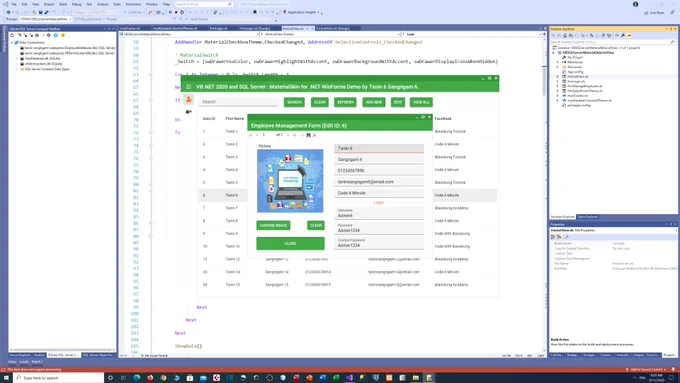Expand modCenter.vb in Solution Explorer
The image size is (680, 383).
pos(558,95)
